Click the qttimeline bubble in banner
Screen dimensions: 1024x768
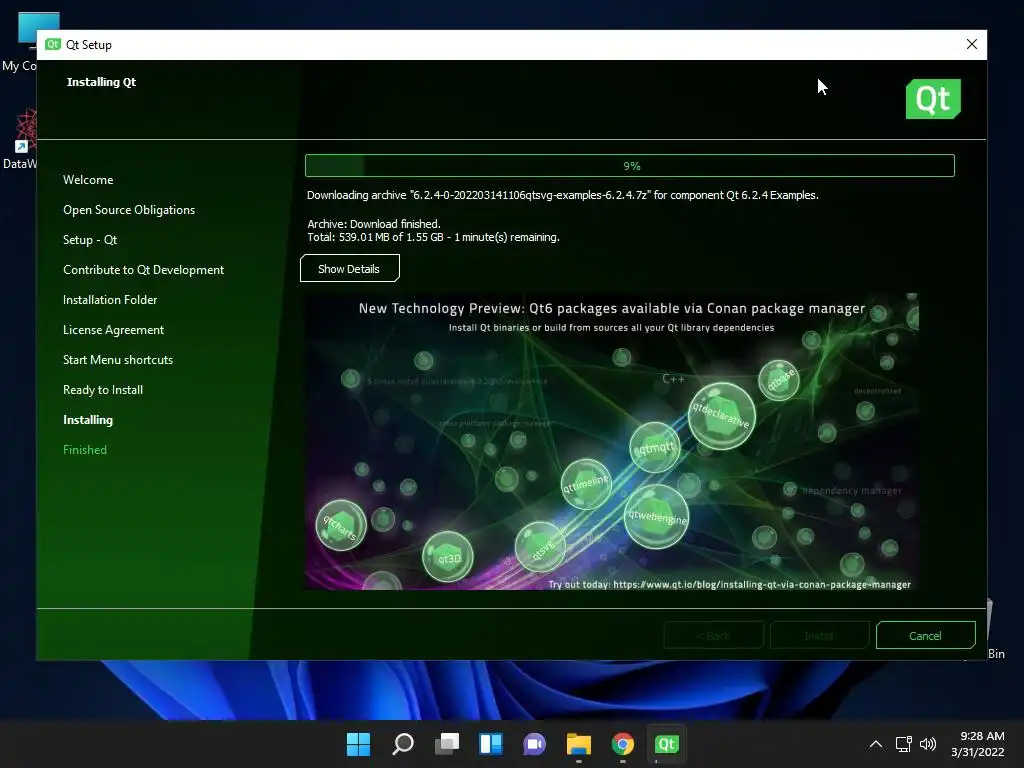586,484
